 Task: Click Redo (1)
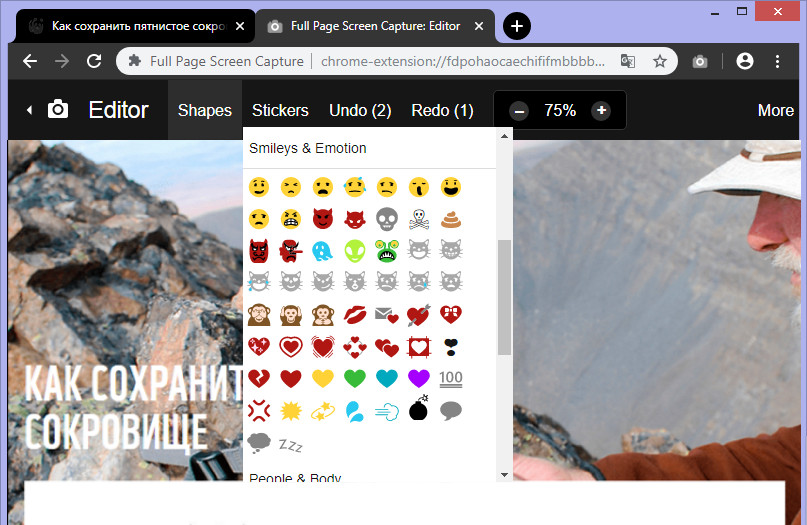(442, 110)
